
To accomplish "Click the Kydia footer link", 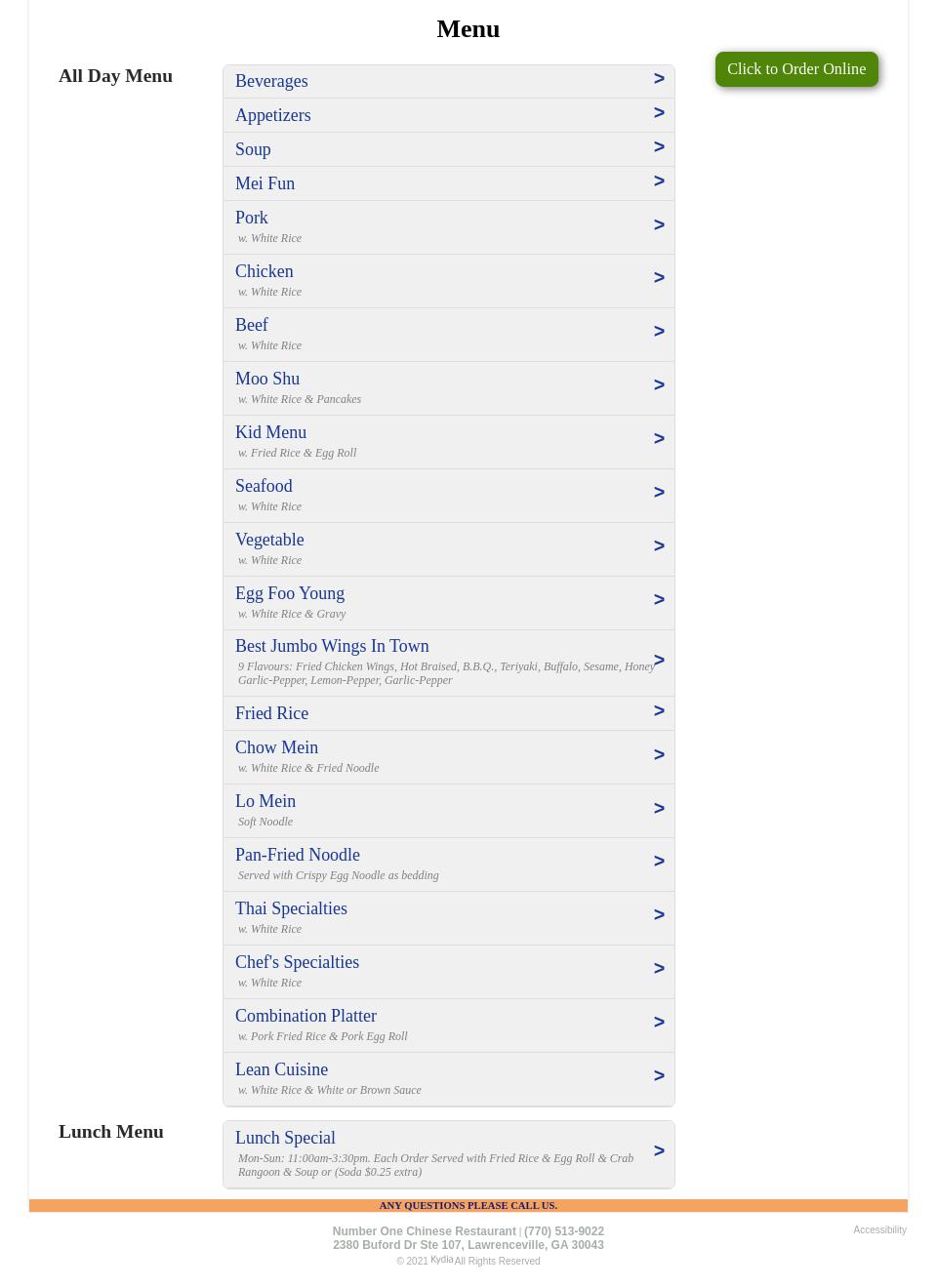I will coord(441,1260).
